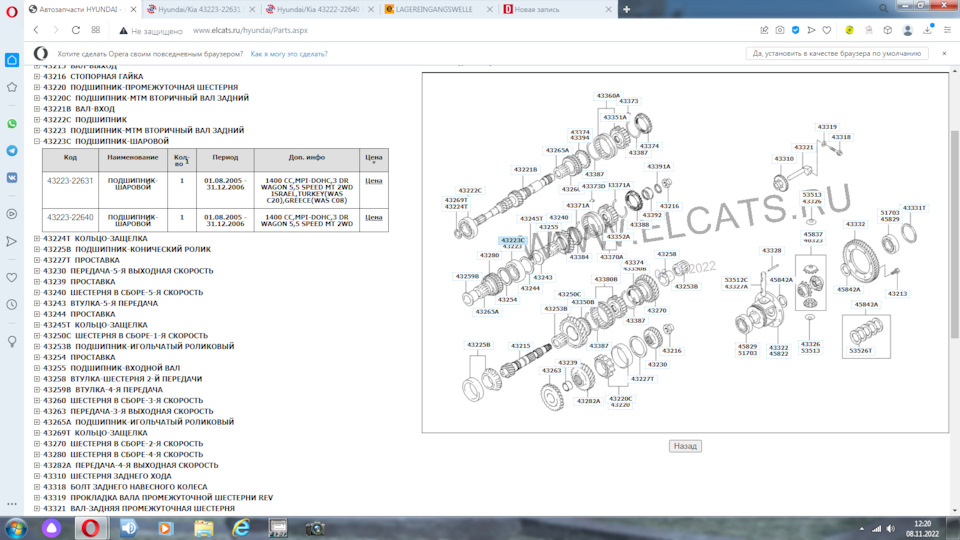Collapse 43223C ПОДШИПНИК-ШАРОВОЙ node
960x540 pixels.
37,141
